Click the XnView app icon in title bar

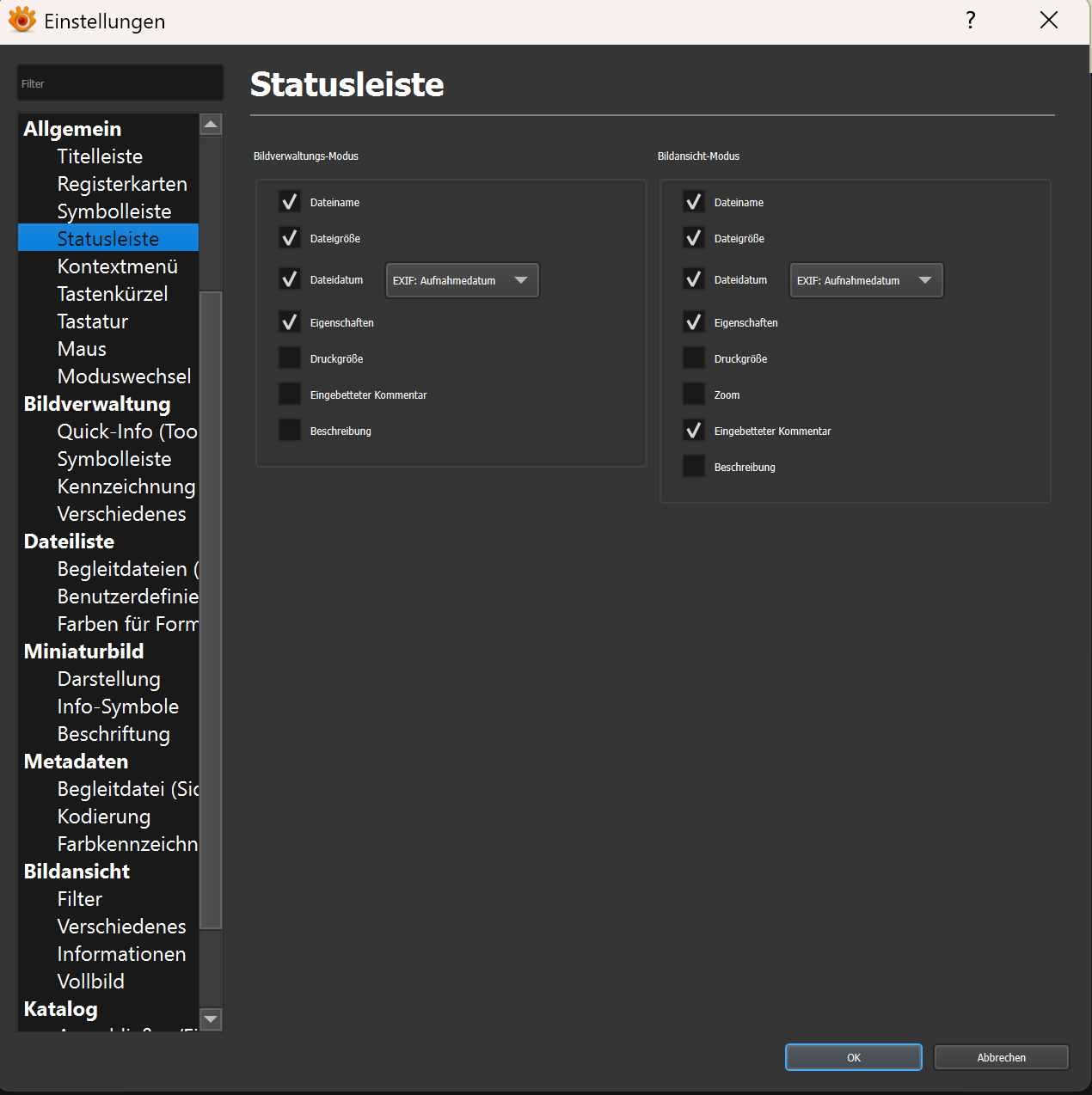point(22,20)
